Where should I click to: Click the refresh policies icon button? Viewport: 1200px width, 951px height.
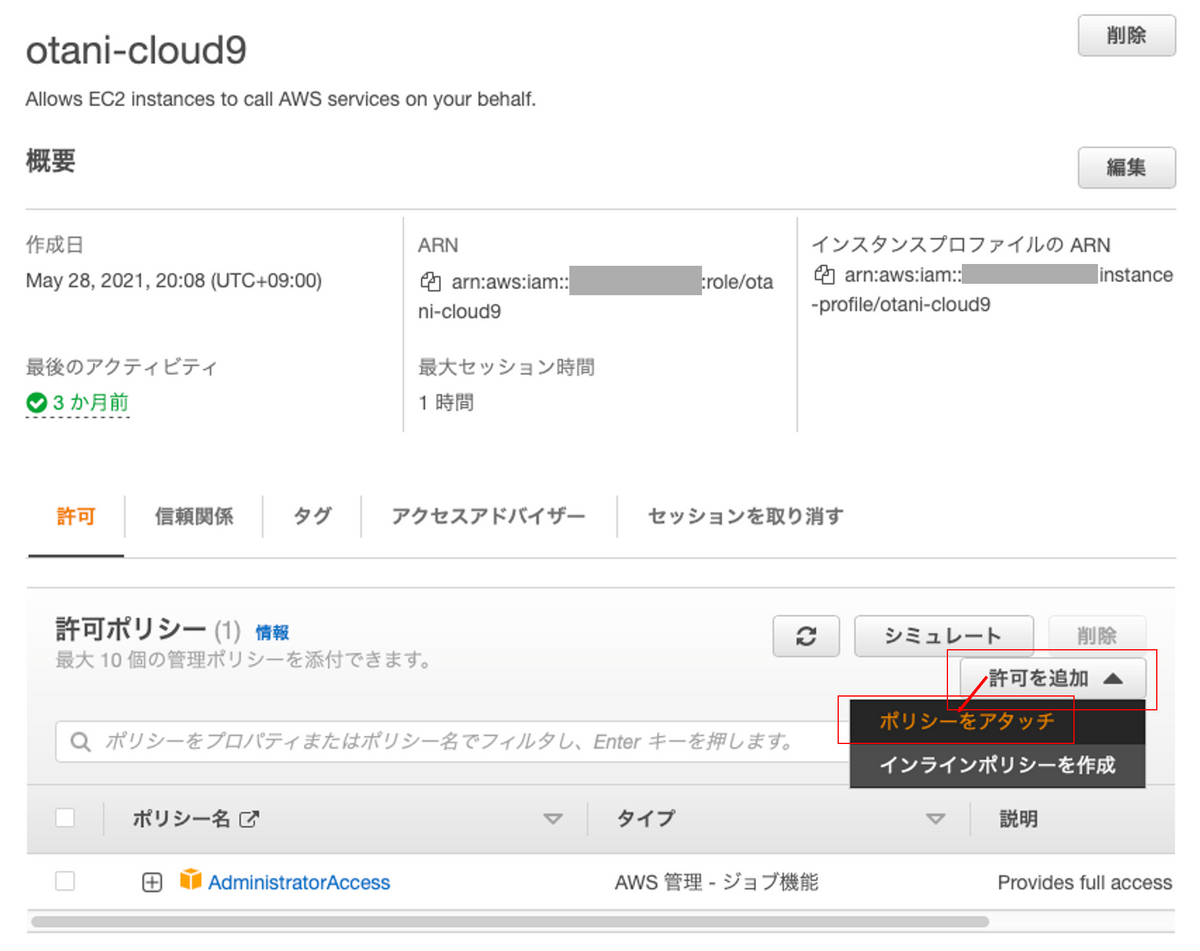[807, 636]
